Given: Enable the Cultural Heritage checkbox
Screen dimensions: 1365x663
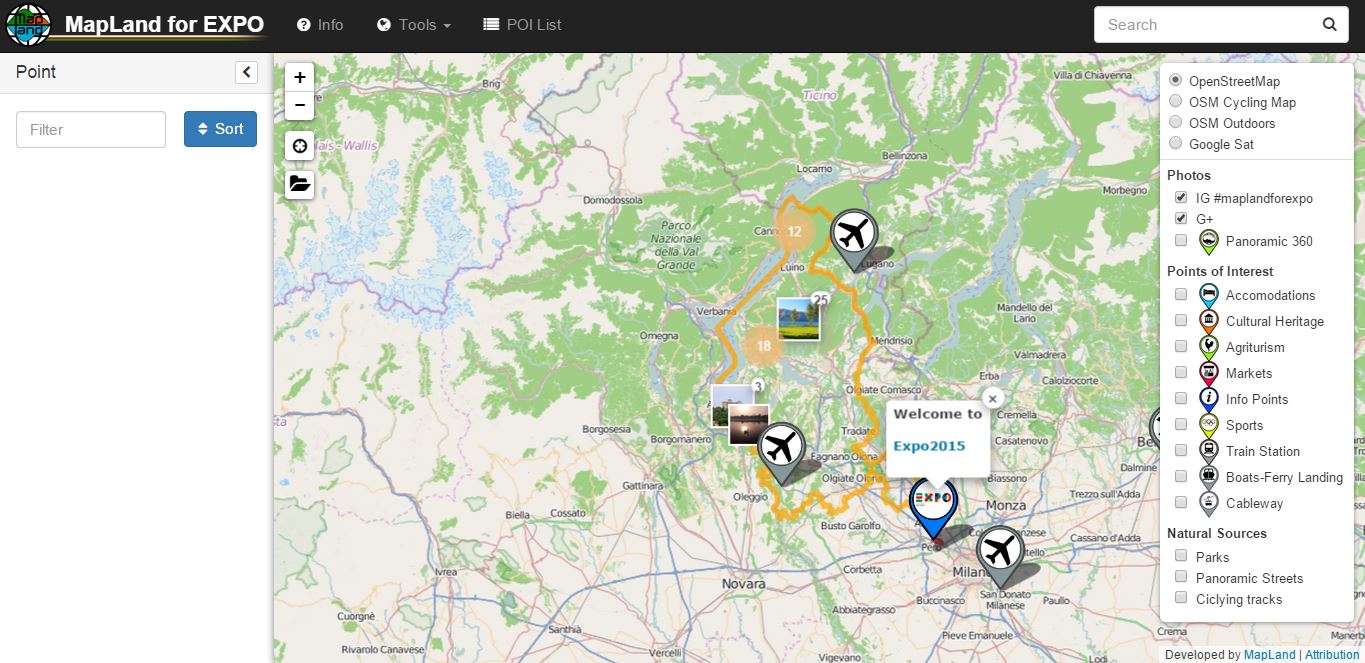Looking at the screenshot, I should 1181,320.
